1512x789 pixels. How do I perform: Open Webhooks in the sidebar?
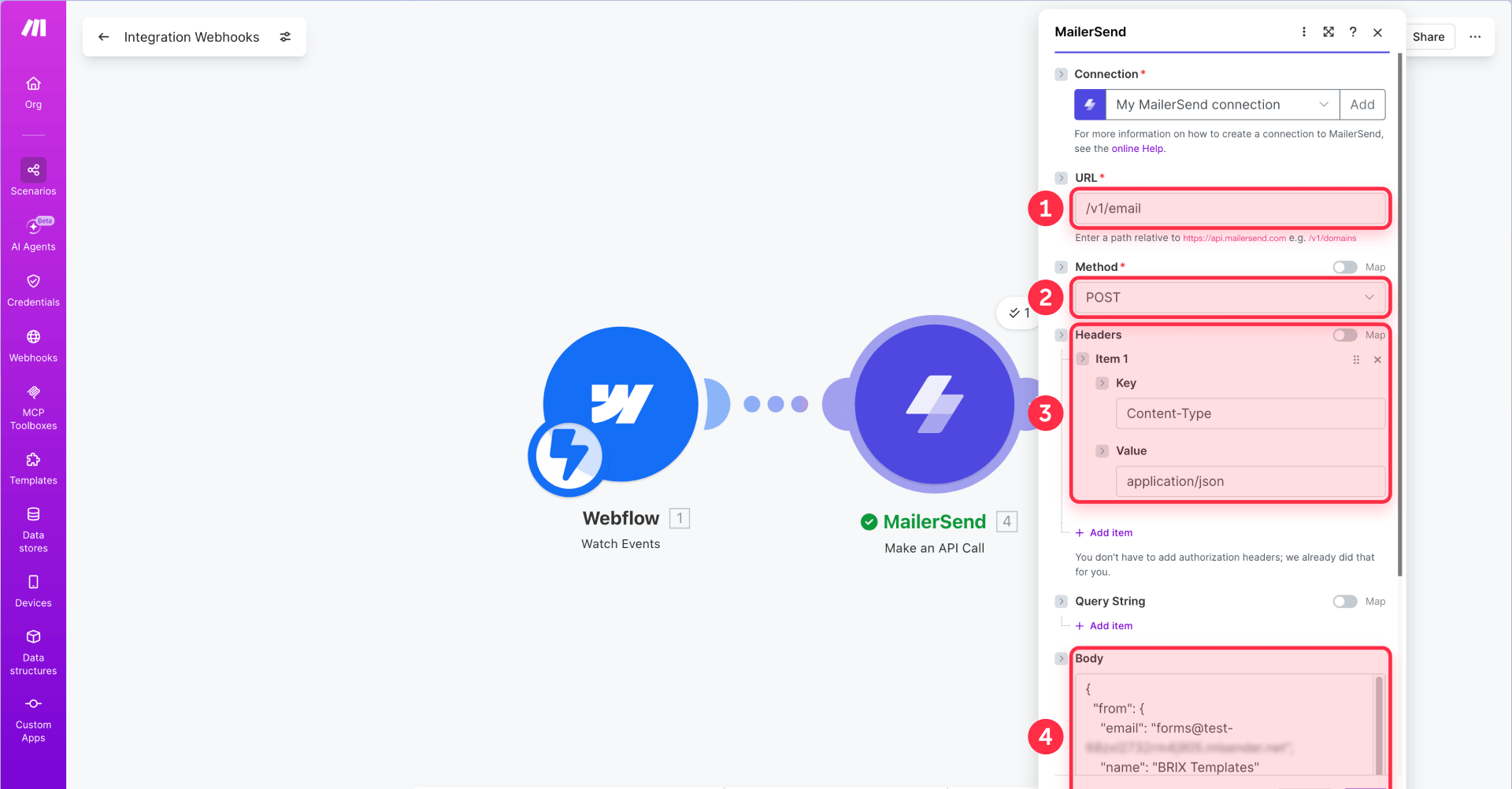click(x=33, y=346)
